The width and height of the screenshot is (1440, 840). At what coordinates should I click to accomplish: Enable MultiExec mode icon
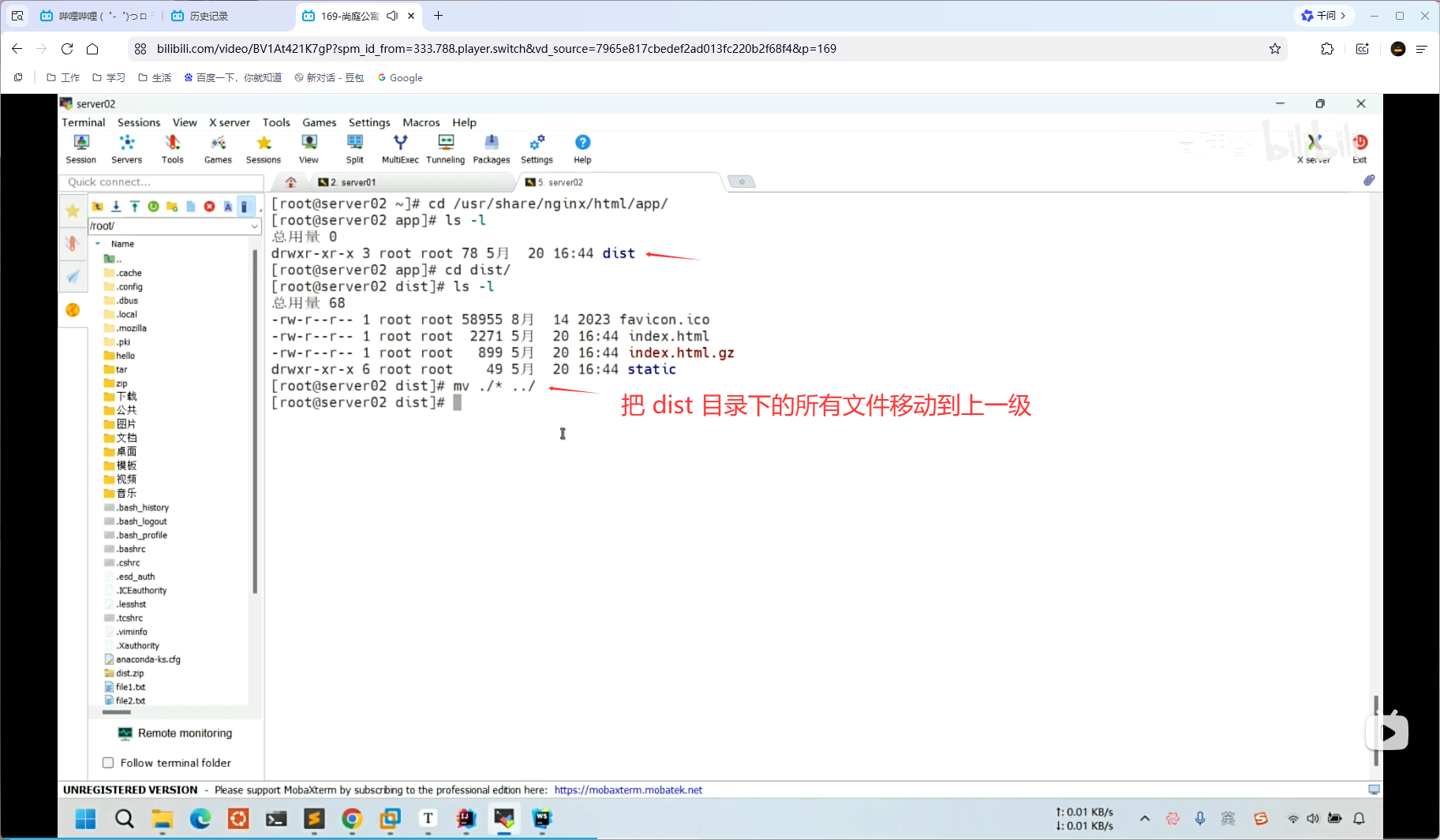(400, 149)
